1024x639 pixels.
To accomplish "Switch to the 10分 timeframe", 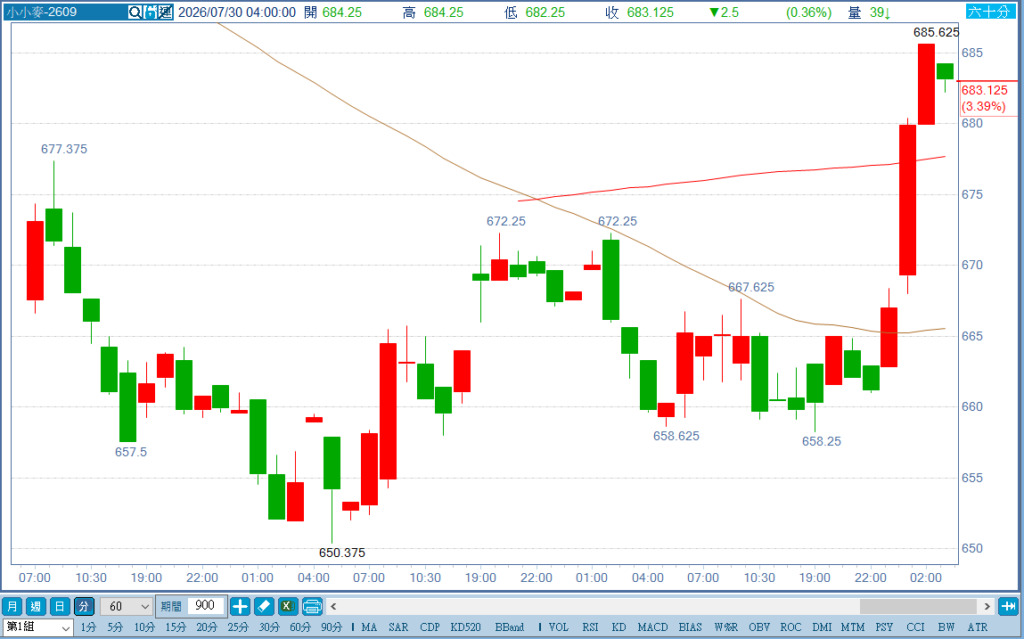I will [144, 627].
